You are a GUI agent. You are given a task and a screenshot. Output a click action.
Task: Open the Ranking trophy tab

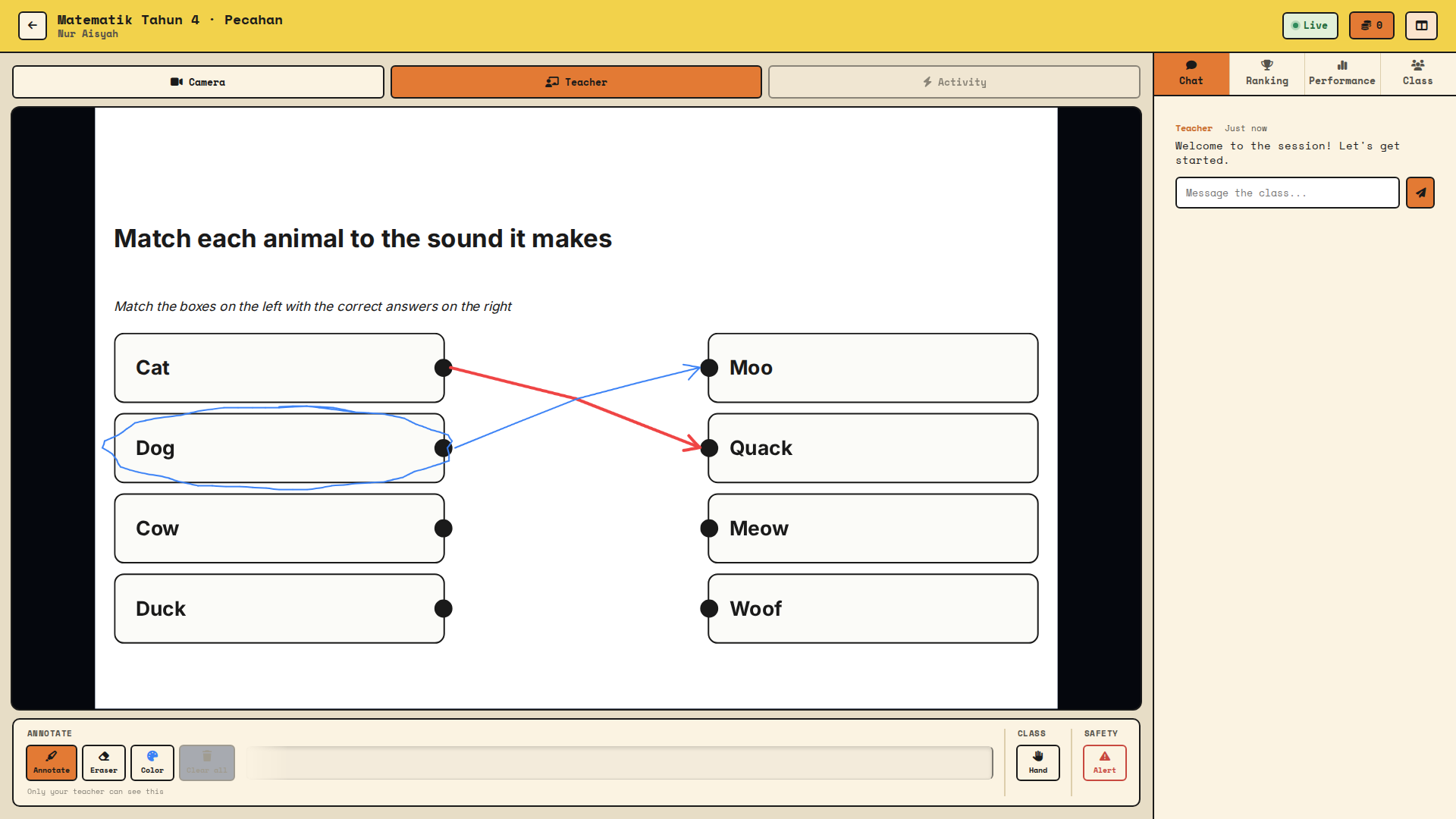(1266, 74)
